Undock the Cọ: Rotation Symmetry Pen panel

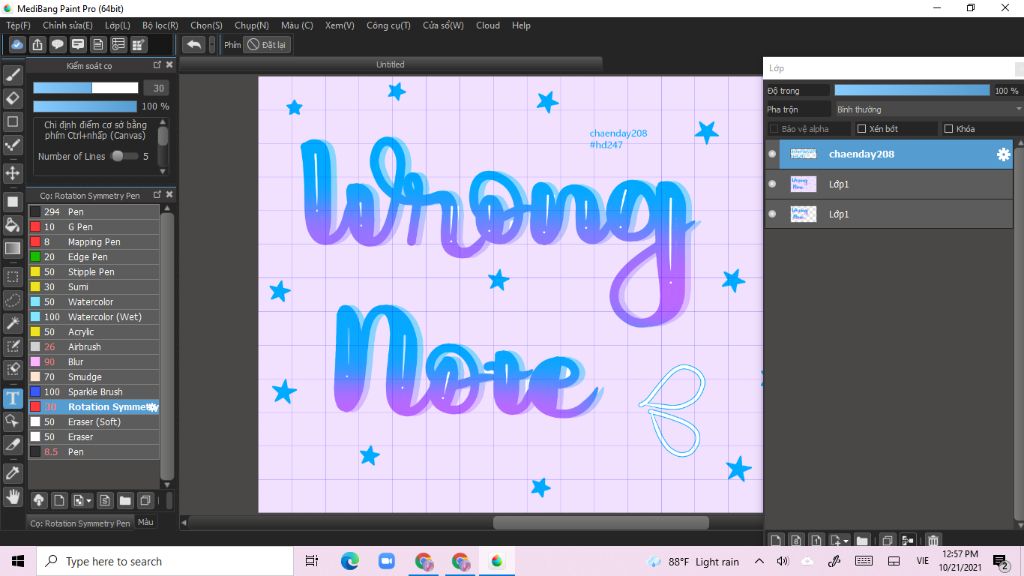[x=157, y=195]
